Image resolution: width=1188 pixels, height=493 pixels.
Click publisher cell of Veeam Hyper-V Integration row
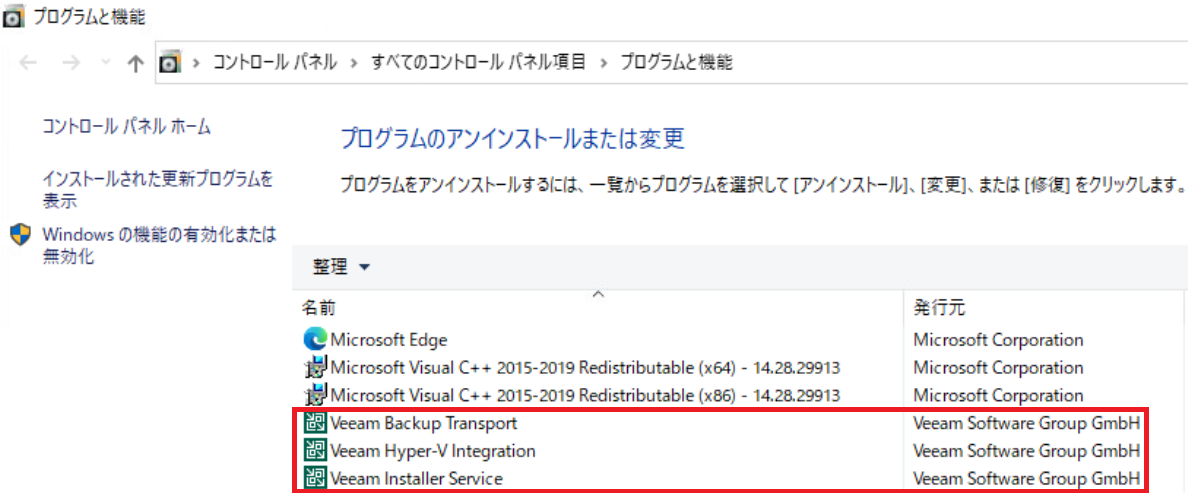(1027, 451)
